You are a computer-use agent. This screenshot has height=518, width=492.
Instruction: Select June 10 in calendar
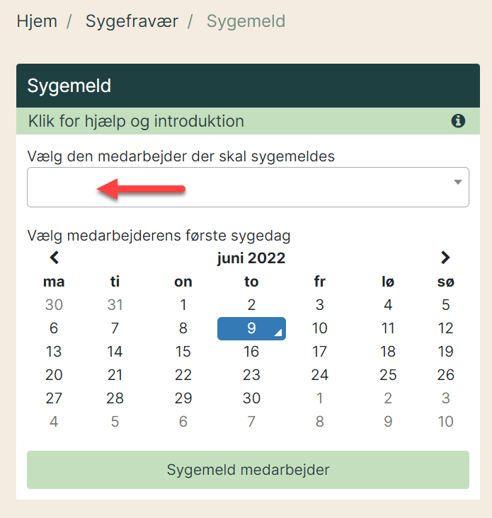coord(320,329)
